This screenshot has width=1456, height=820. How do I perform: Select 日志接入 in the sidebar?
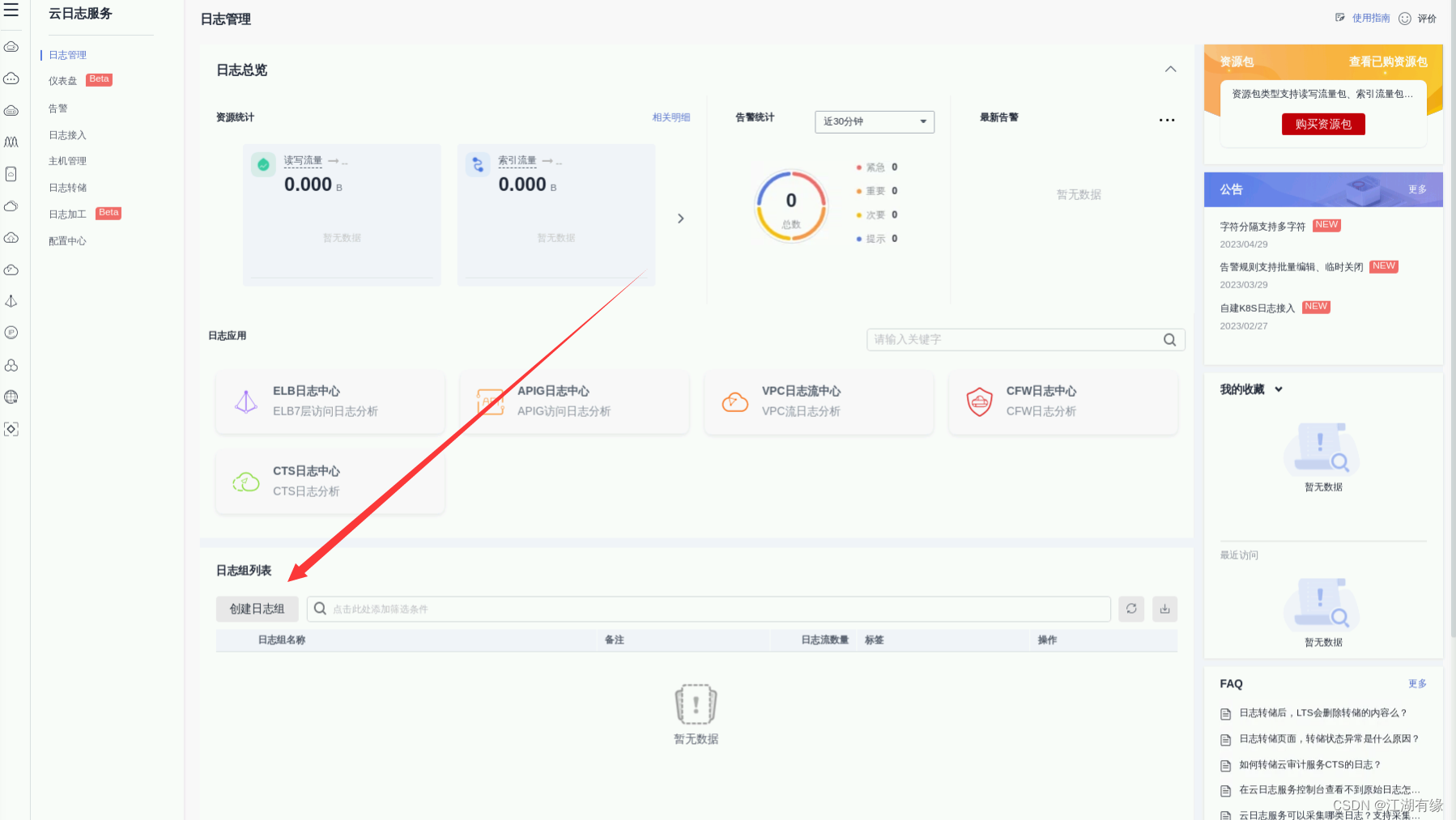click(x=67, y=135)
